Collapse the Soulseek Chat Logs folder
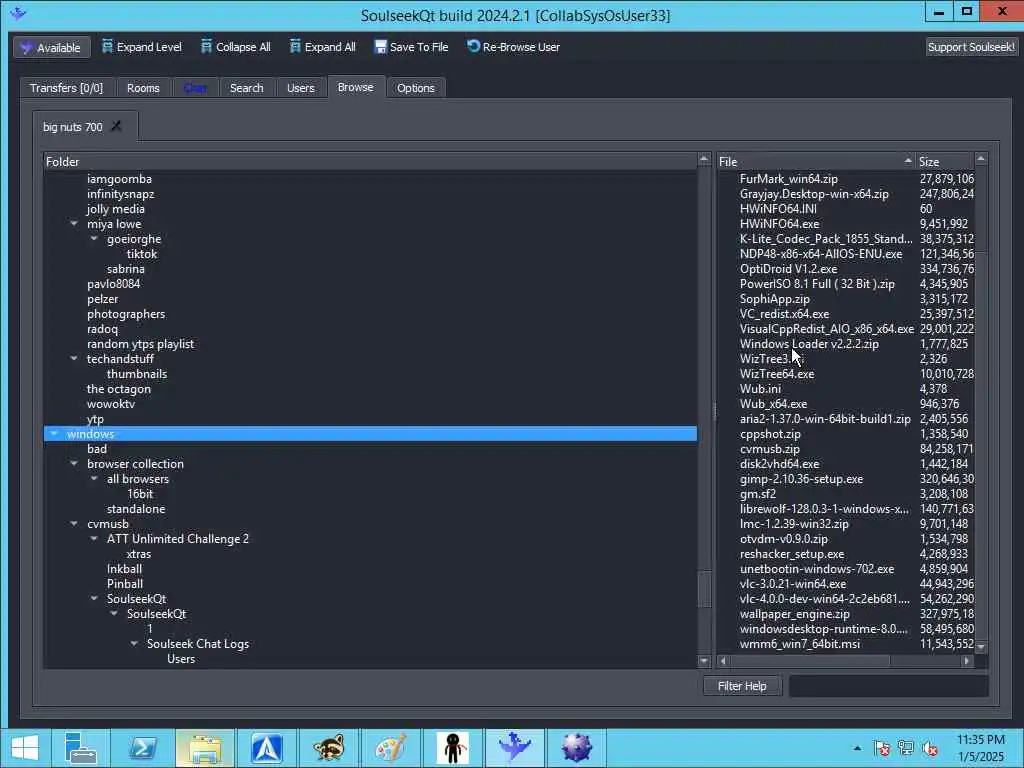 tap(134, 644)
